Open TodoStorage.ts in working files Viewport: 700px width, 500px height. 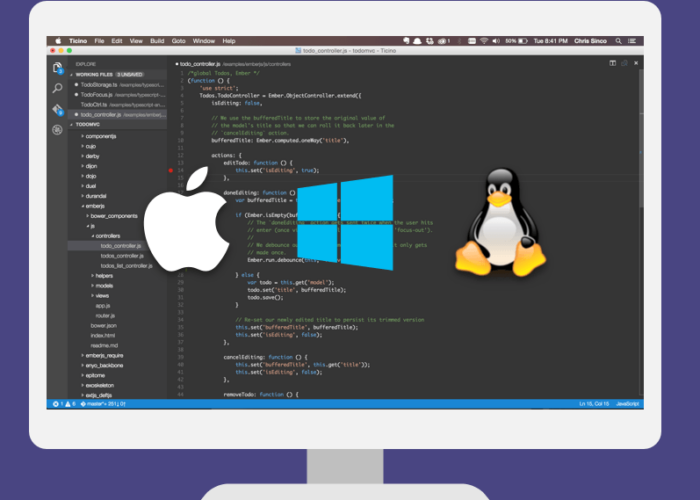117,85
